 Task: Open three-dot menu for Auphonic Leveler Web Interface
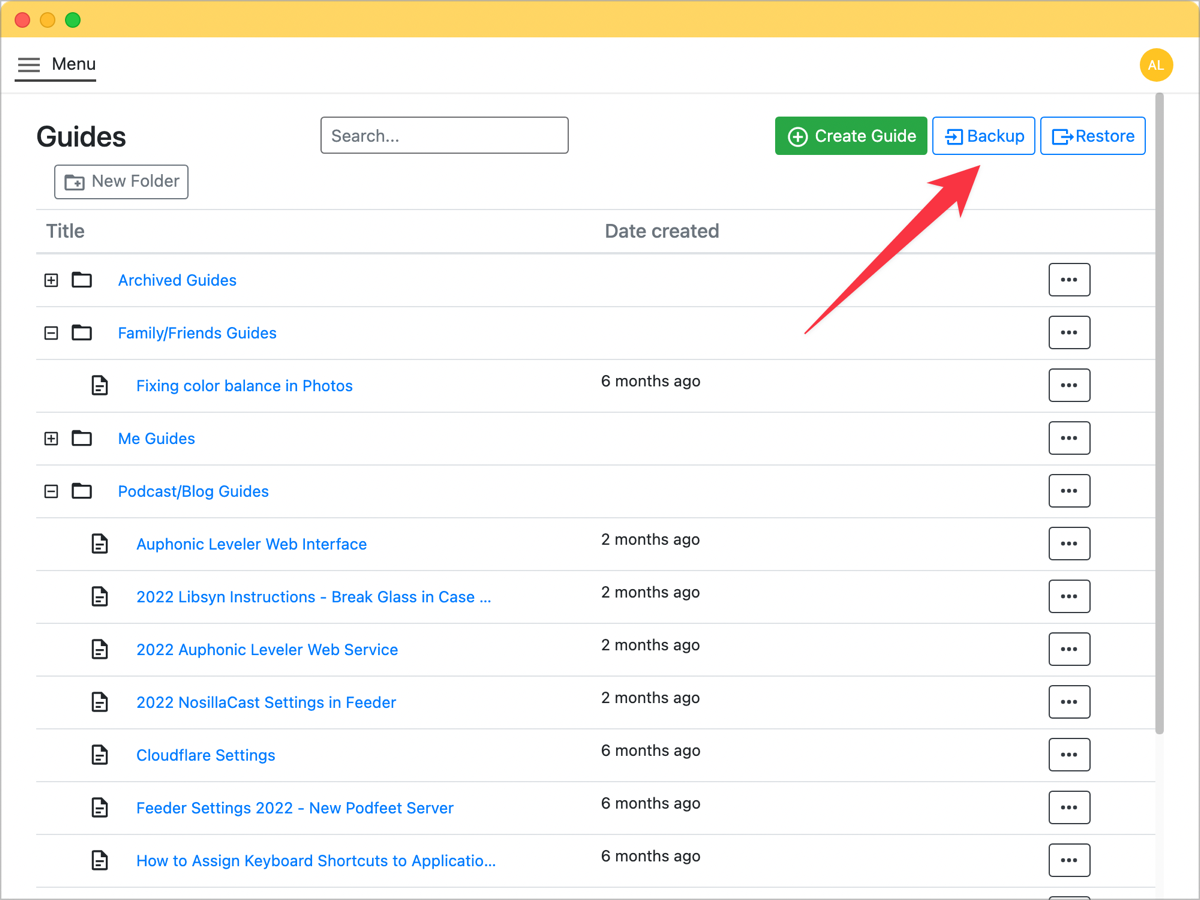(x=1069, y=544)
